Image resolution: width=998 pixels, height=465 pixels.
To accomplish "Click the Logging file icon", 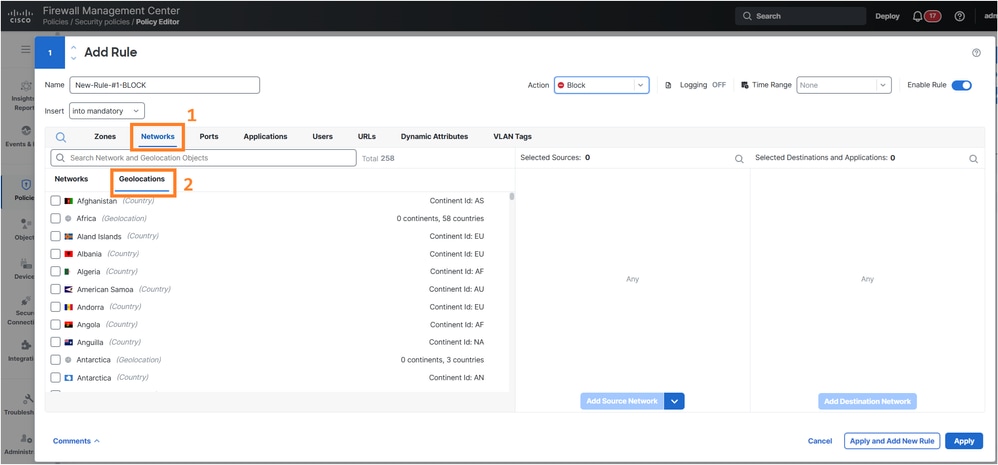I will 668,85.
